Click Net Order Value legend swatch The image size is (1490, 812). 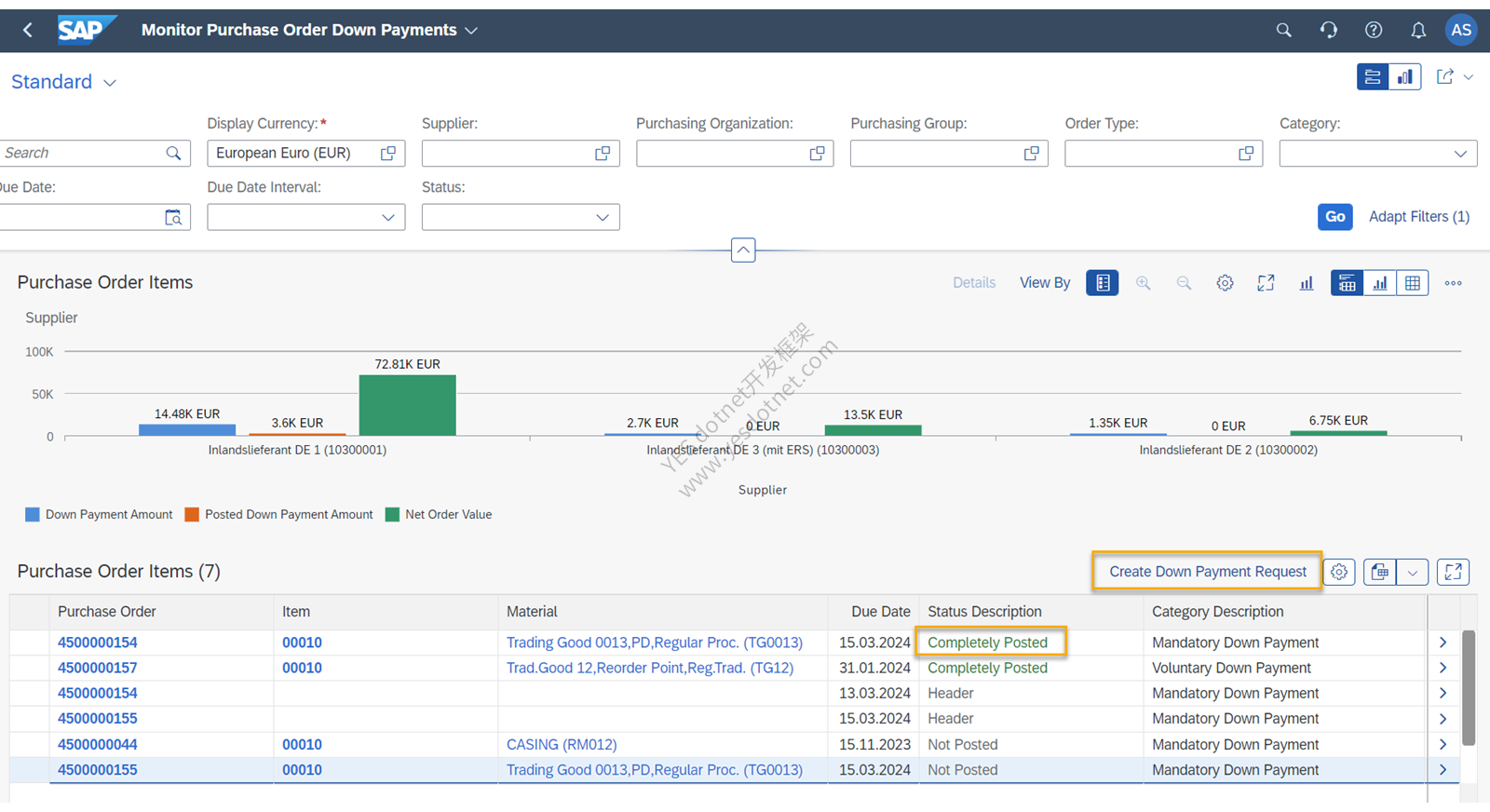click(x=392, y=514)
